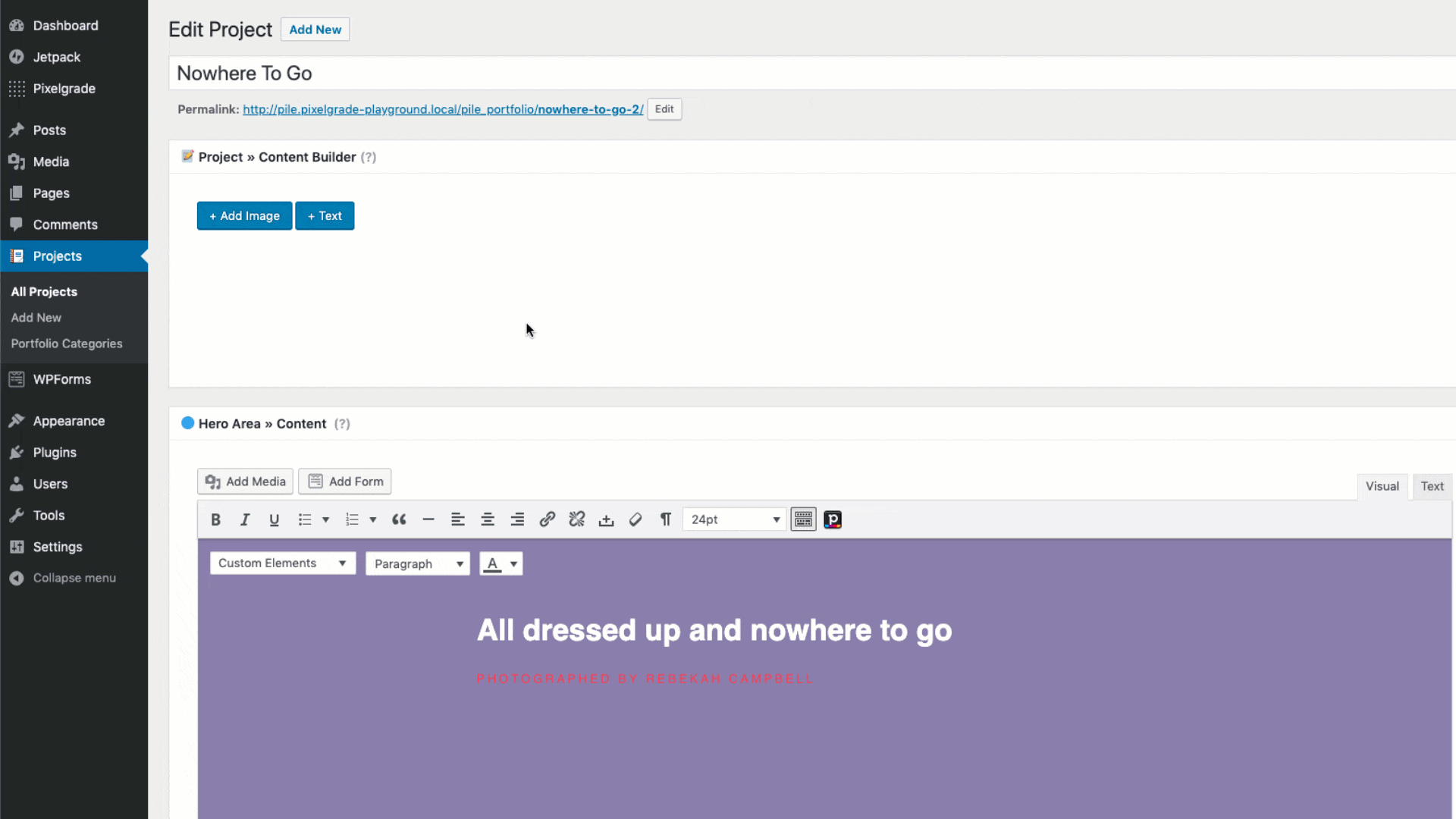Click the keyboard shortcut helper icon
Image resolution: width=1456 pixels, height=819 pixels.
click(x=803, y=519)
